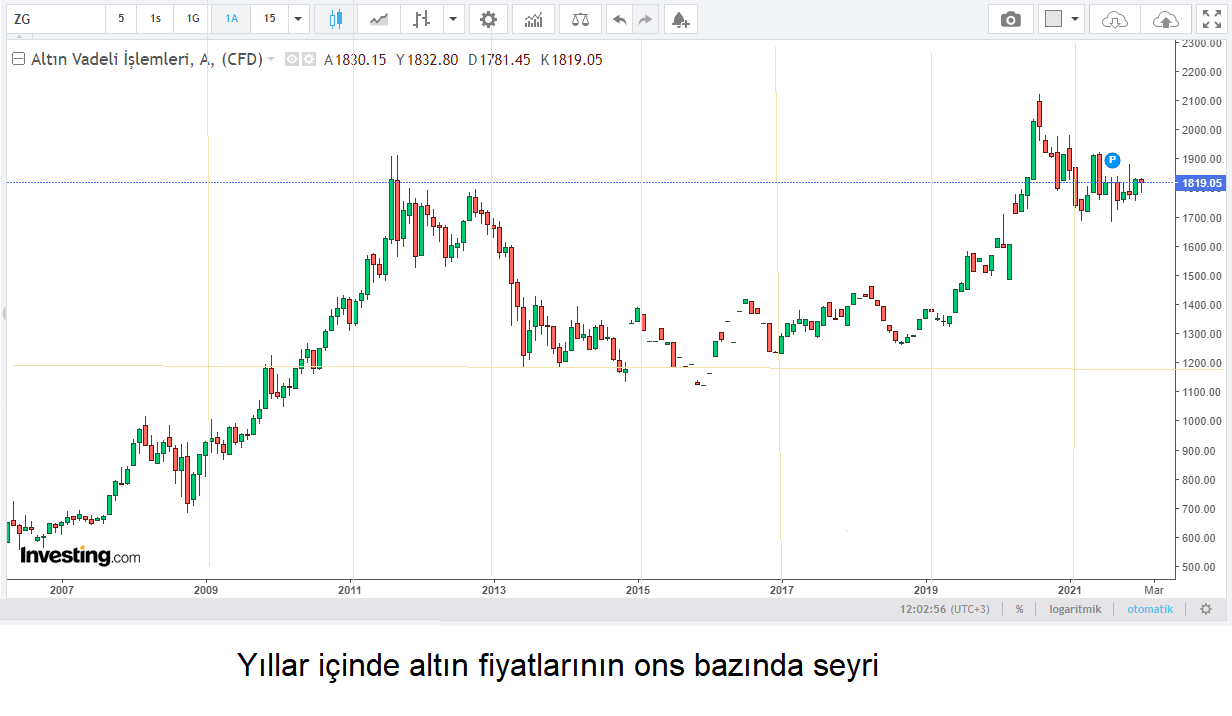The height and width of the screenshot is (716, 1232).
Task: Open the interval dropdown next to 15
Action: pyautogui.click(x=297, y=18)
